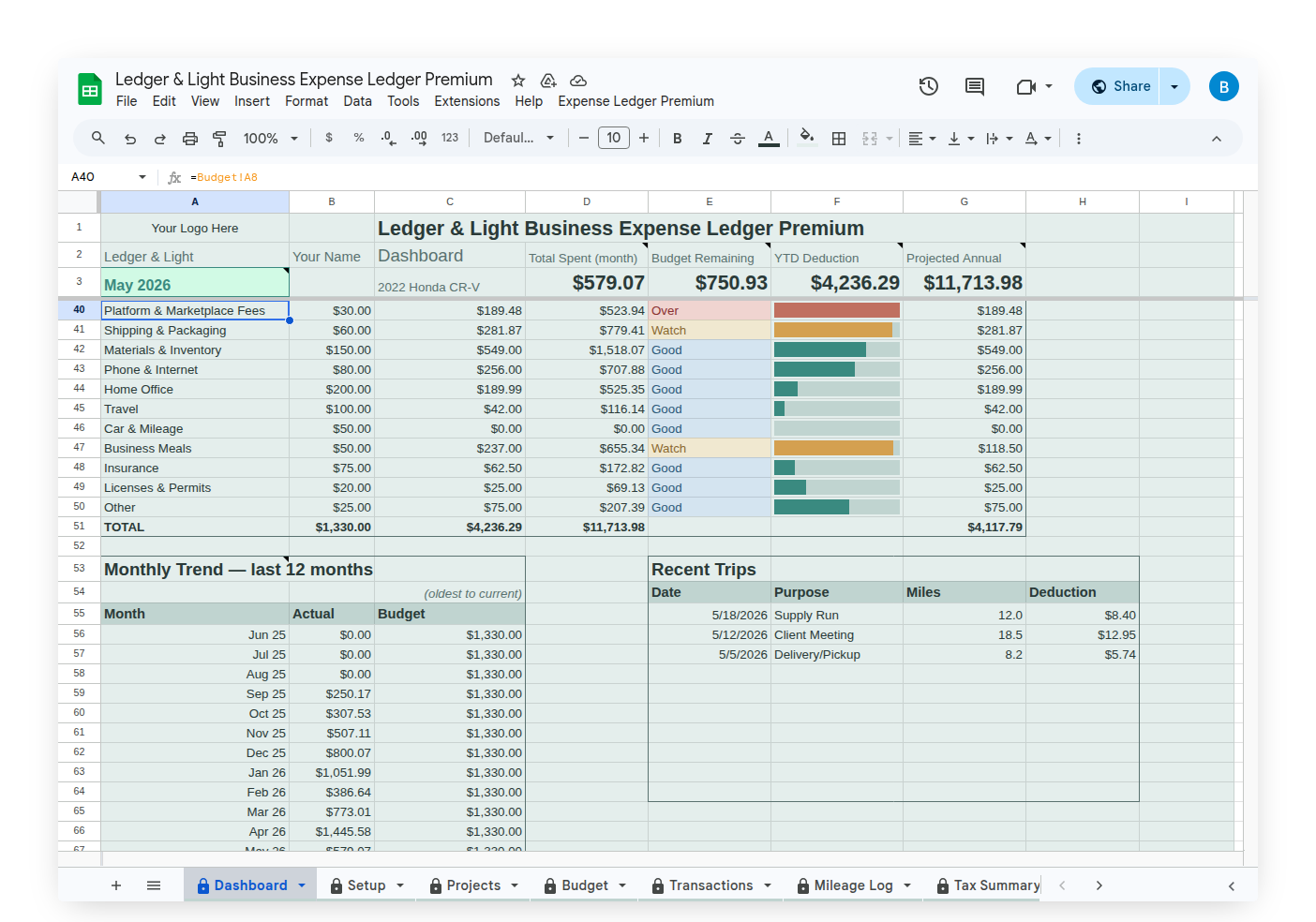Image resolution: width=1316 pixels, height=922 pixels.
Task: Activate the paint format tool
Action: [x=220, y=139]
